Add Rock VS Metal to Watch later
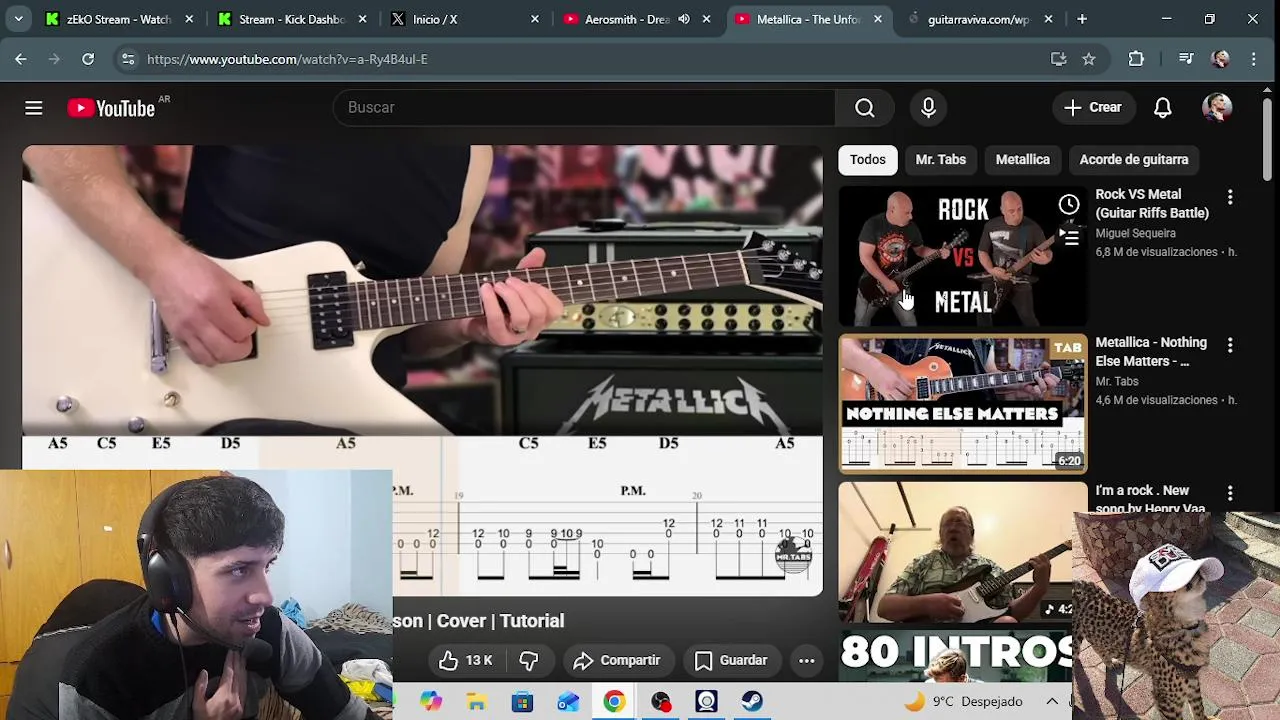This screenshot has height=720, width=1280. point(1069,206)
